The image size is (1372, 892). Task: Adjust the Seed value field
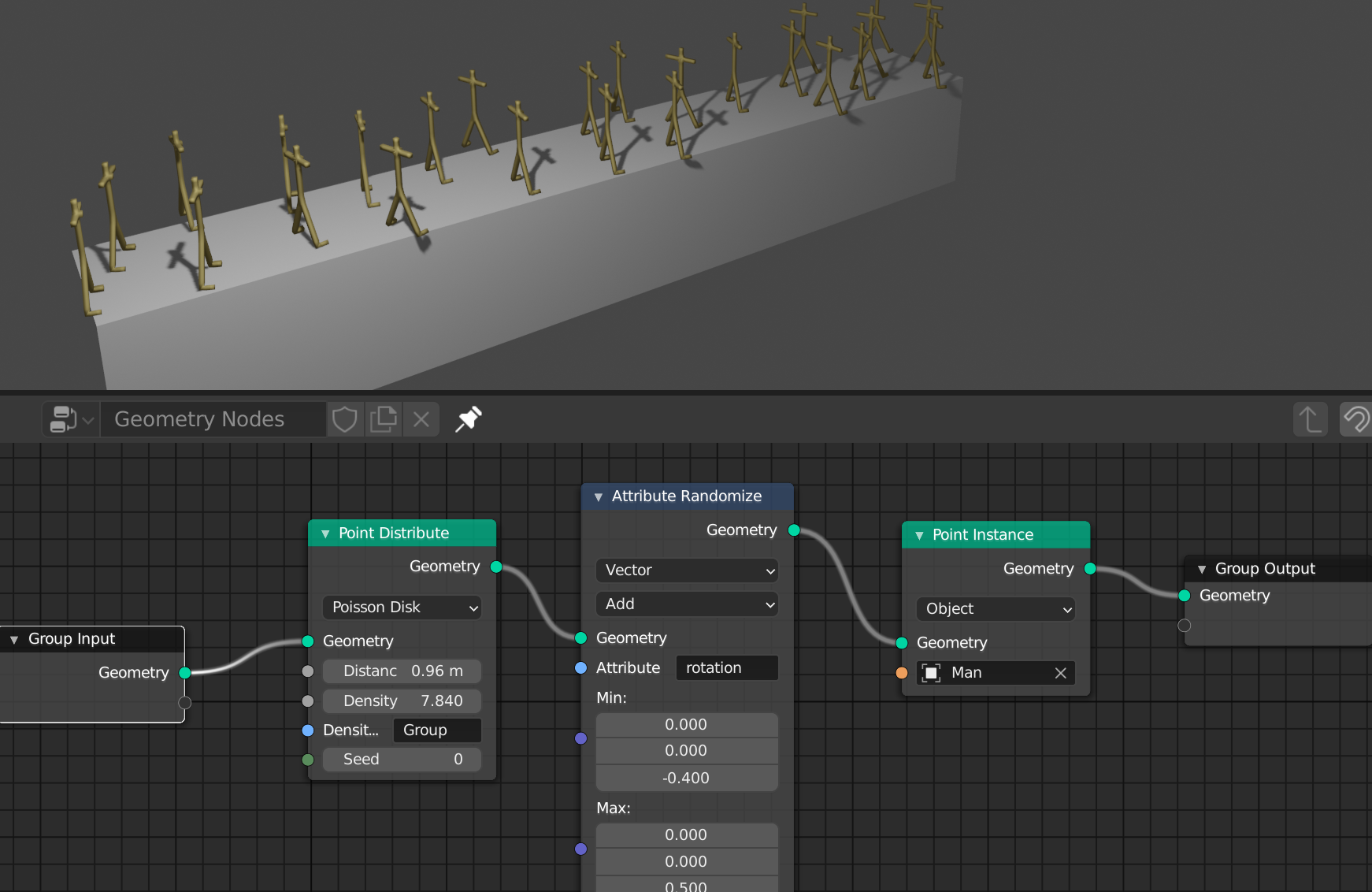click(402, 760)
